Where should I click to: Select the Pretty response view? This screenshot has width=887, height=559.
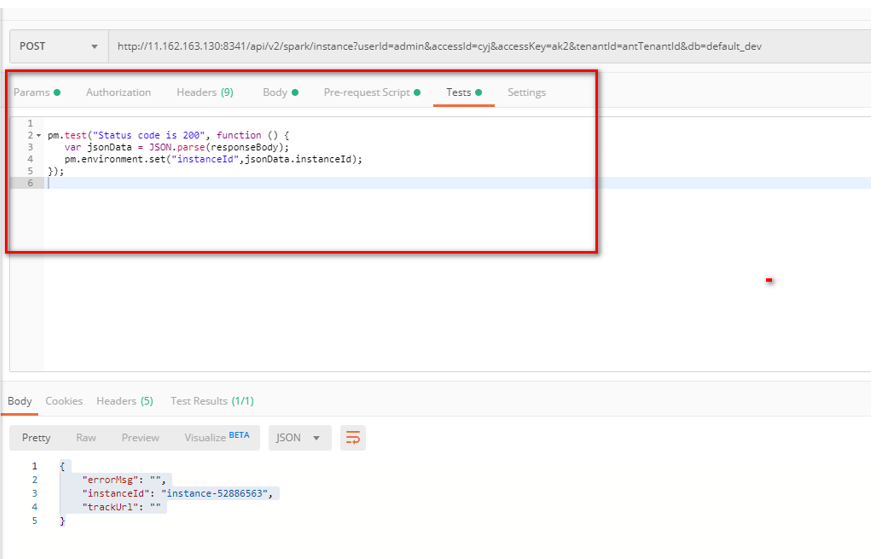36,438
